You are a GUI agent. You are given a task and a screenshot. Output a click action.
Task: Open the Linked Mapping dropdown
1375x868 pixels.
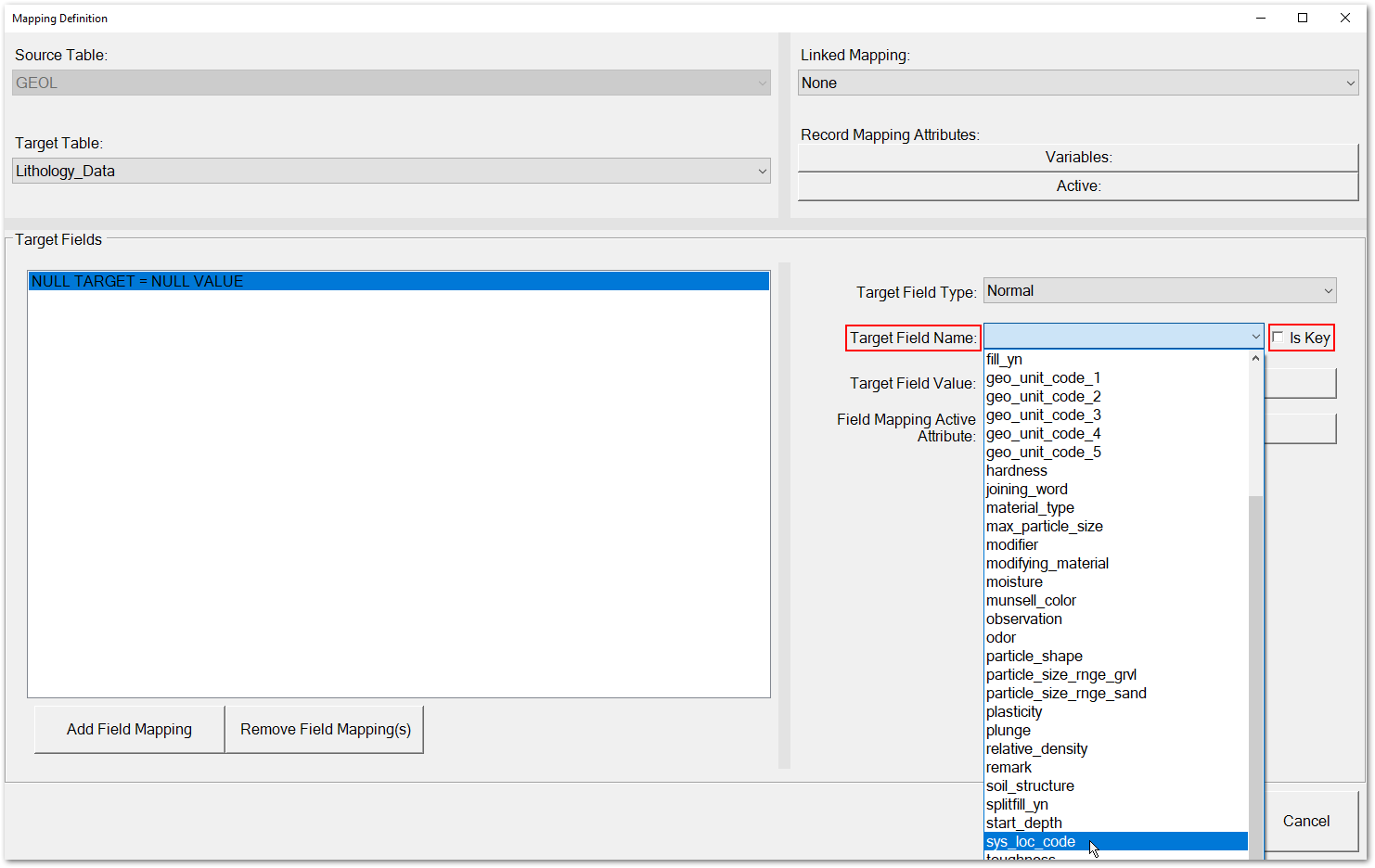1078,83
